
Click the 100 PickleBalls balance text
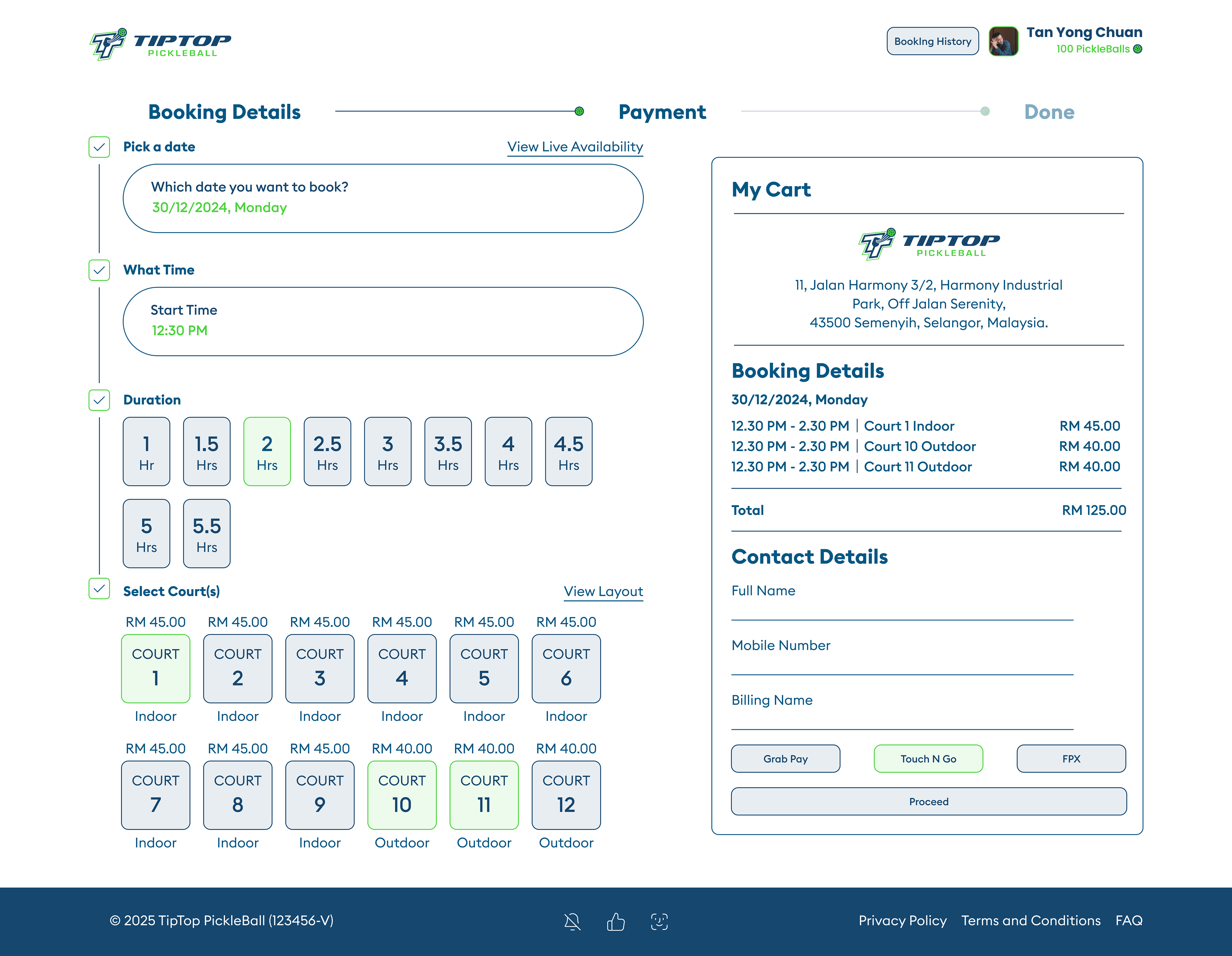pos(1093,49)
